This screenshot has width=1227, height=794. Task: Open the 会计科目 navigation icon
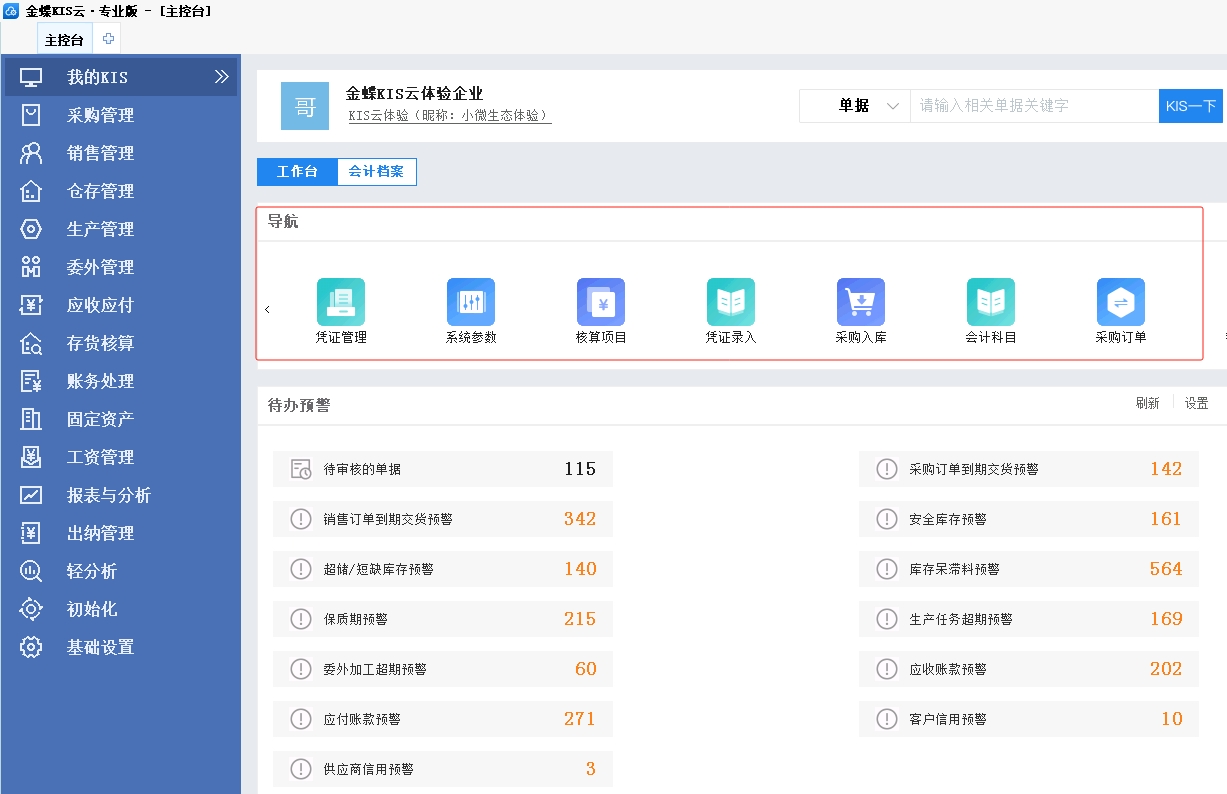[x=991, y=302]
